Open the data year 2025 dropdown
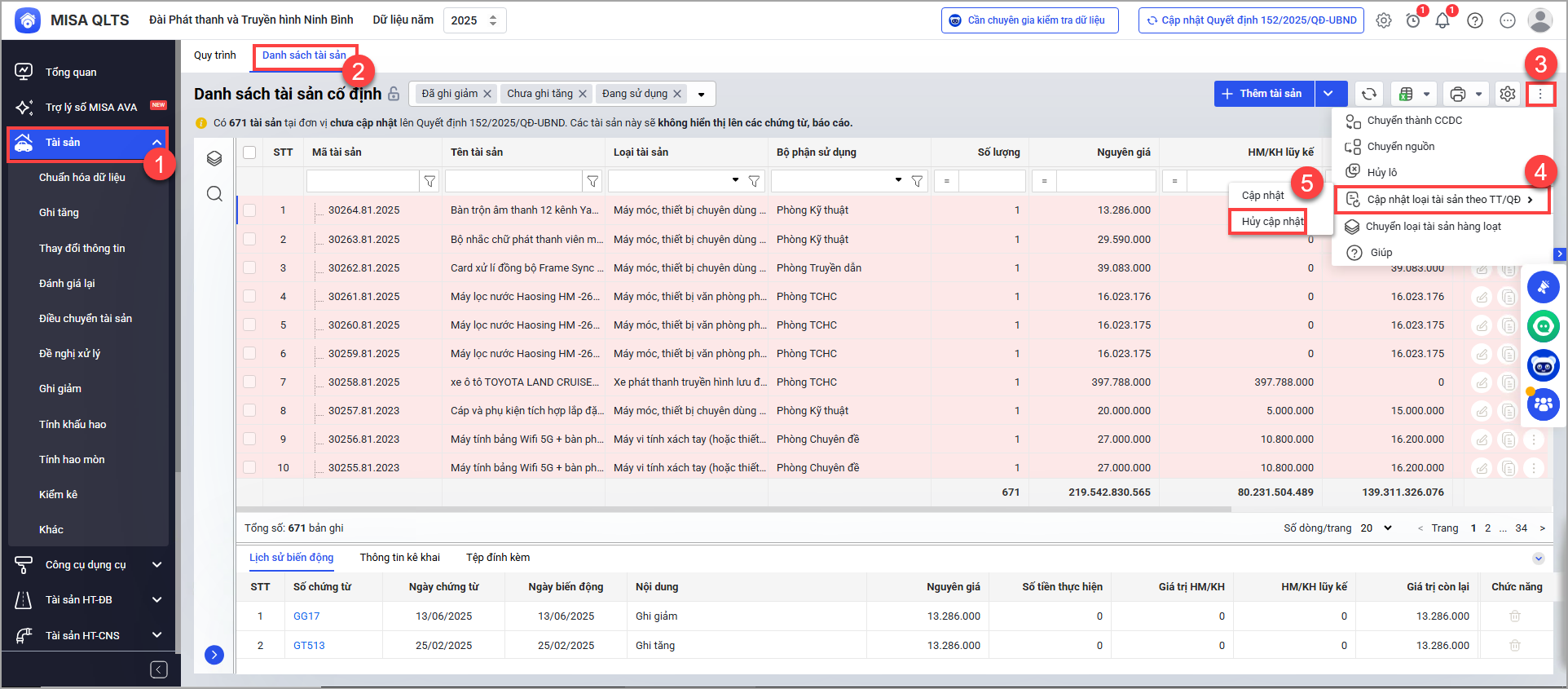This screenshot has width=1568, height=689. pos(474,20)
